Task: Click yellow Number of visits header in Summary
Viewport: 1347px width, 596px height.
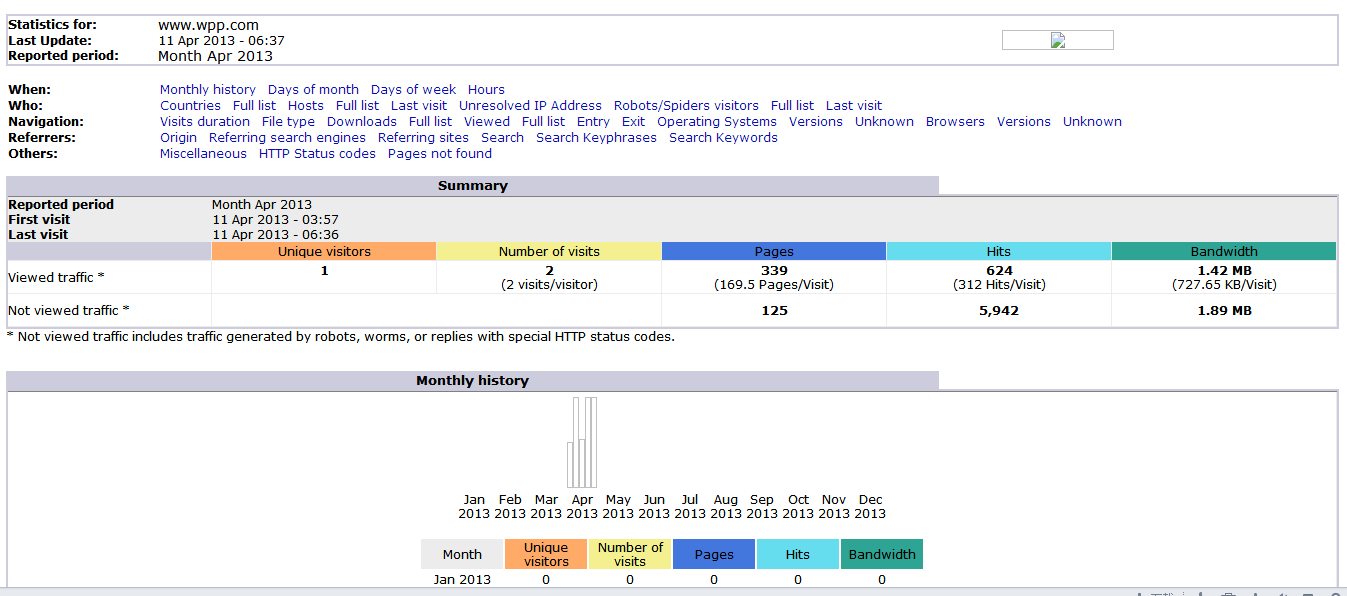Action: tap(549, 251)
